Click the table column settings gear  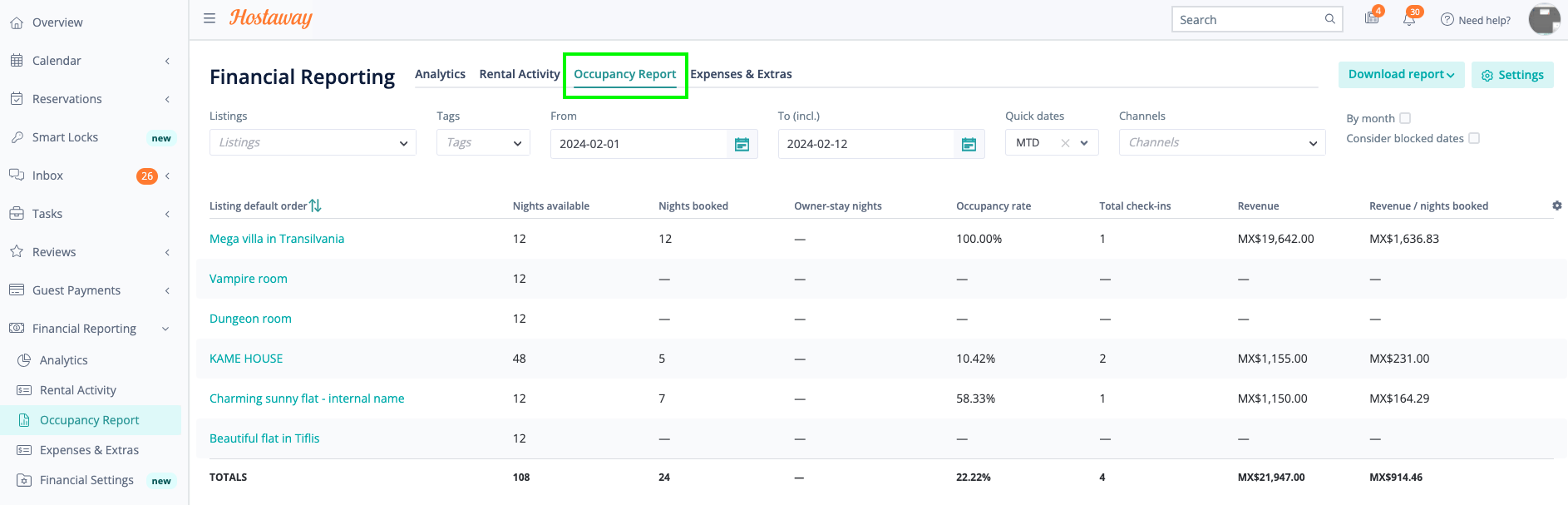point(1556,205)
